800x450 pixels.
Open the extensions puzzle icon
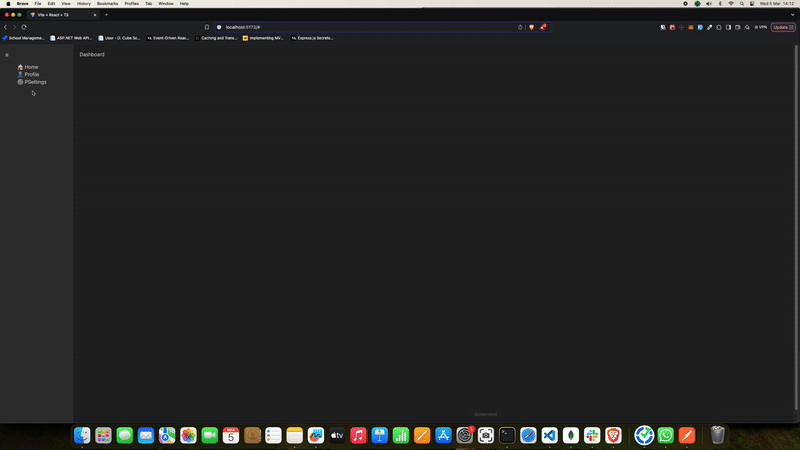click(719, 27)
